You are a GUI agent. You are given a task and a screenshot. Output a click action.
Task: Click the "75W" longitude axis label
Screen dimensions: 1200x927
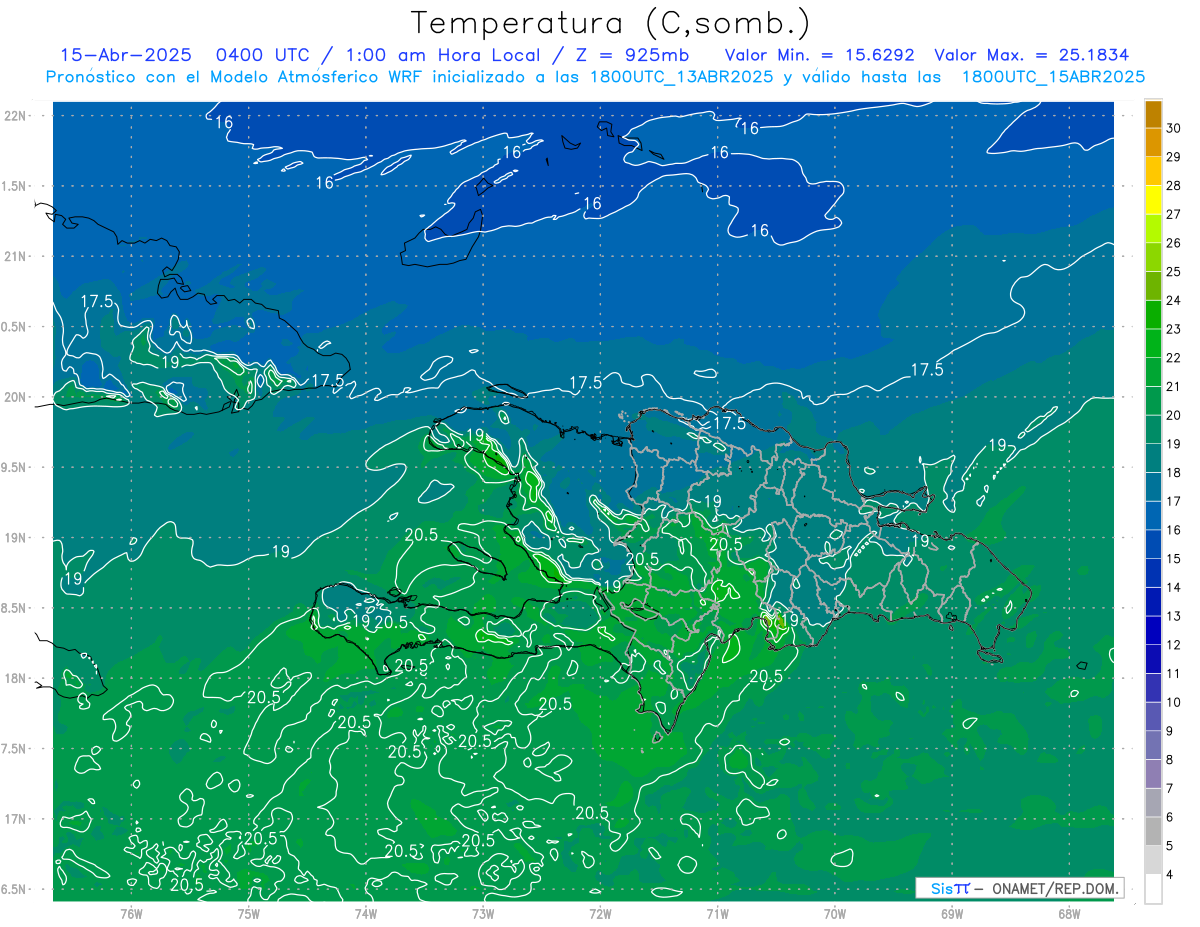coord(248,914)
